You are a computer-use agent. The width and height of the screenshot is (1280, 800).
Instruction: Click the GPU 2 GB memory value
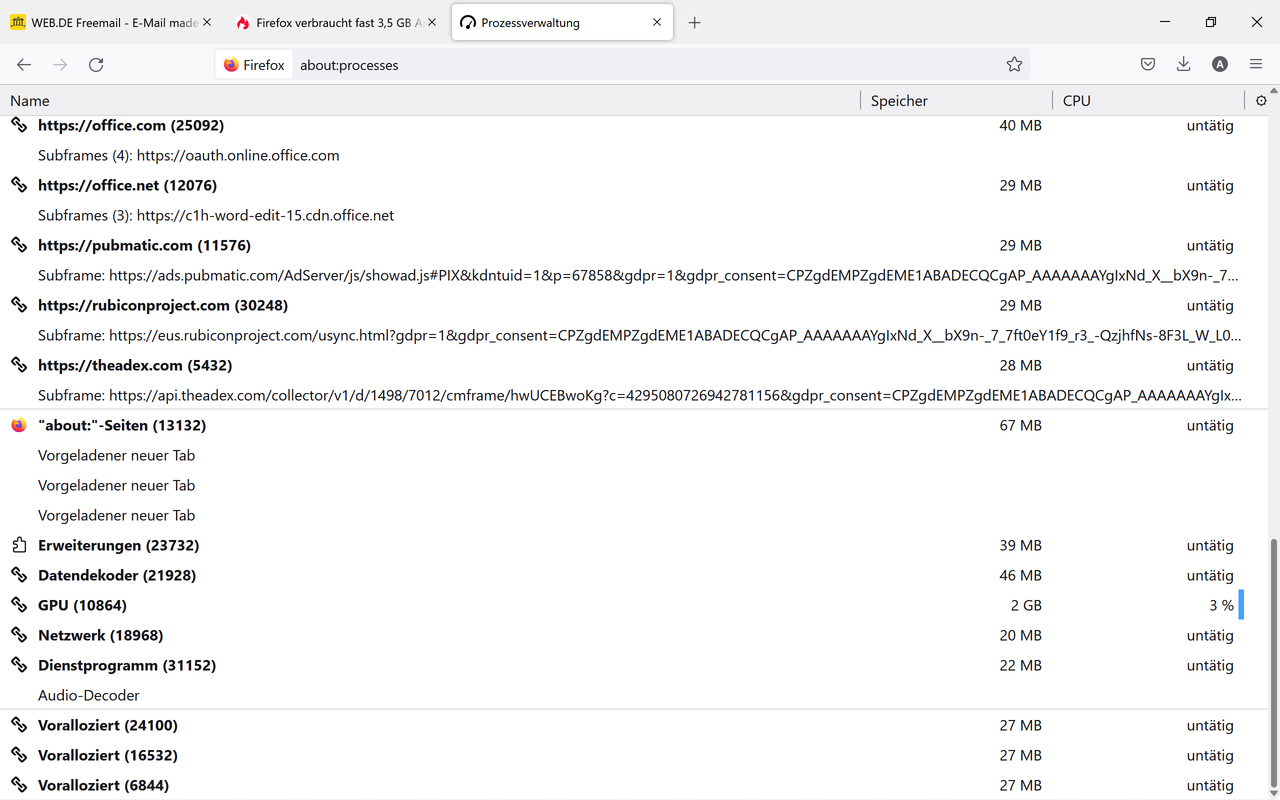point(1026,605)
